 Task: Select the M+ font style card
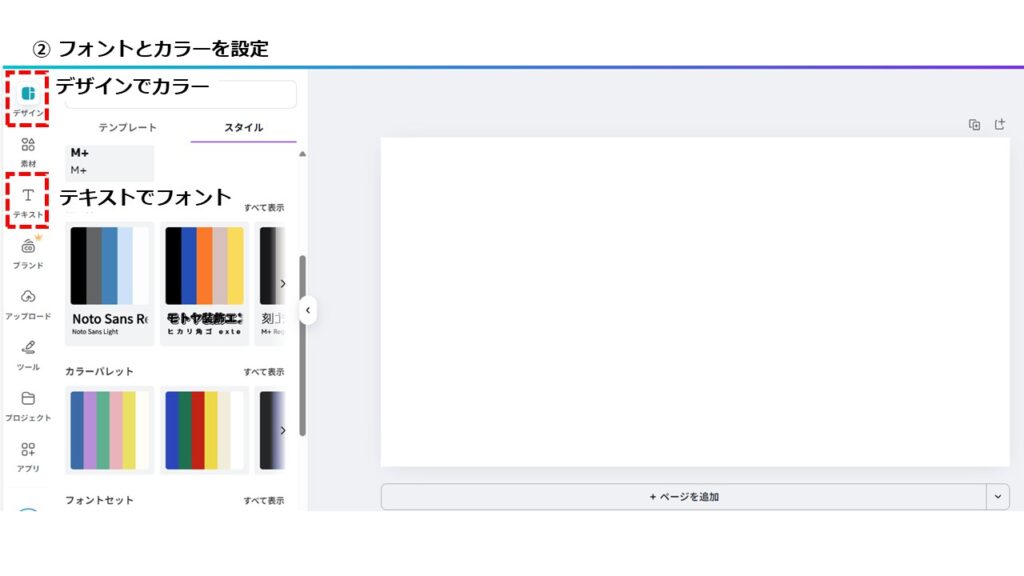point(110,162)
